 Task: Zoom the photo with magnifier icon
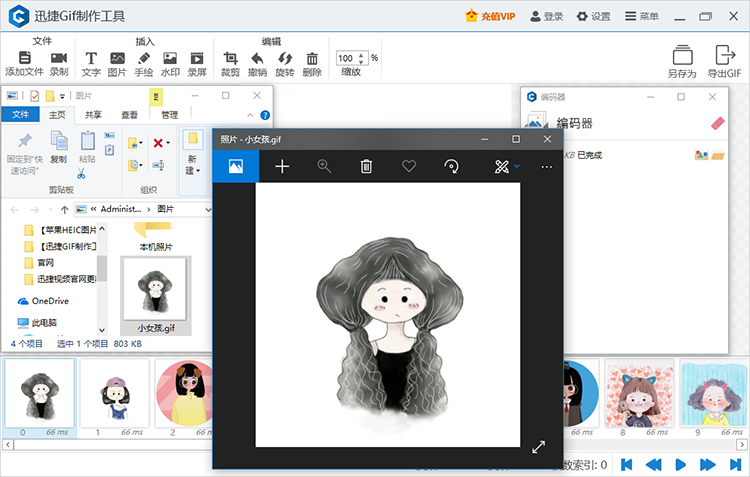tap(324, 166)
